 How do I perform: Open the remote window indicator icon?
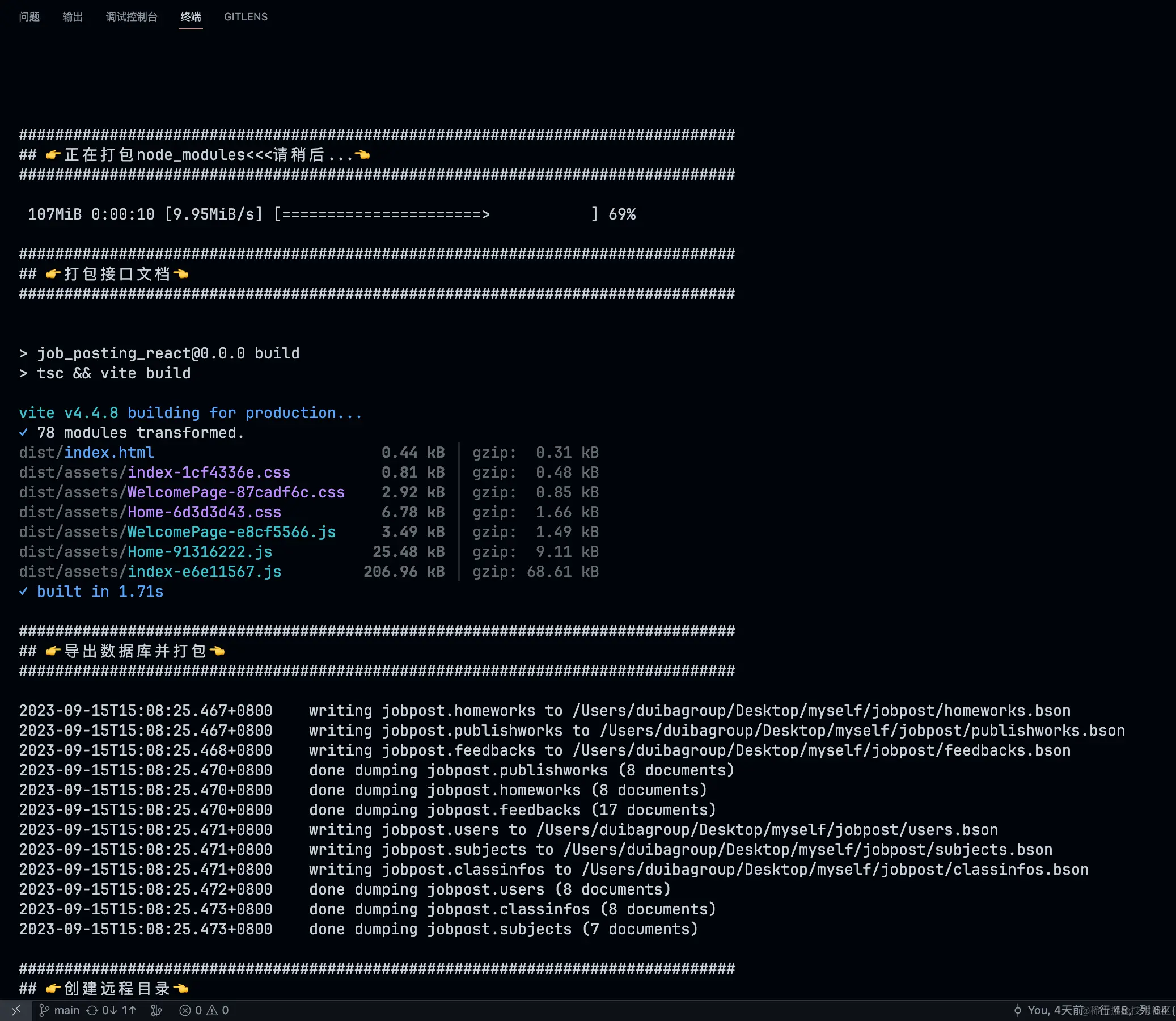(16, 1010)
